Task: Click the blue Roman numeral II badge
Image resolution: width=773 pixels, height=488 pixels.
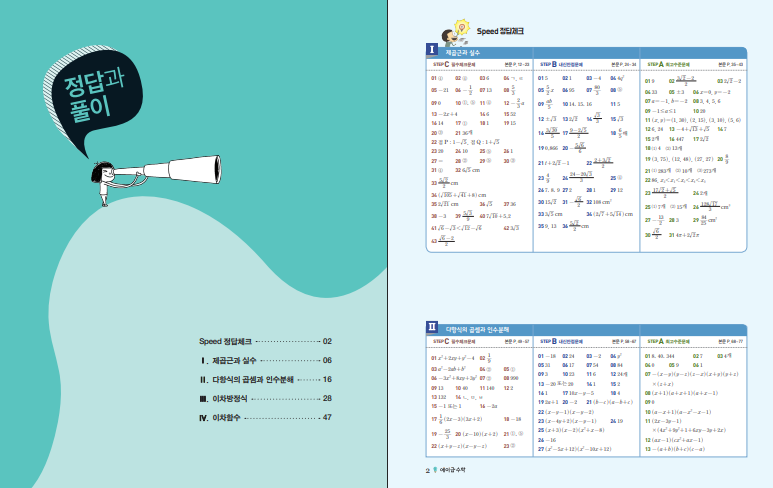Action: [431, 327]
